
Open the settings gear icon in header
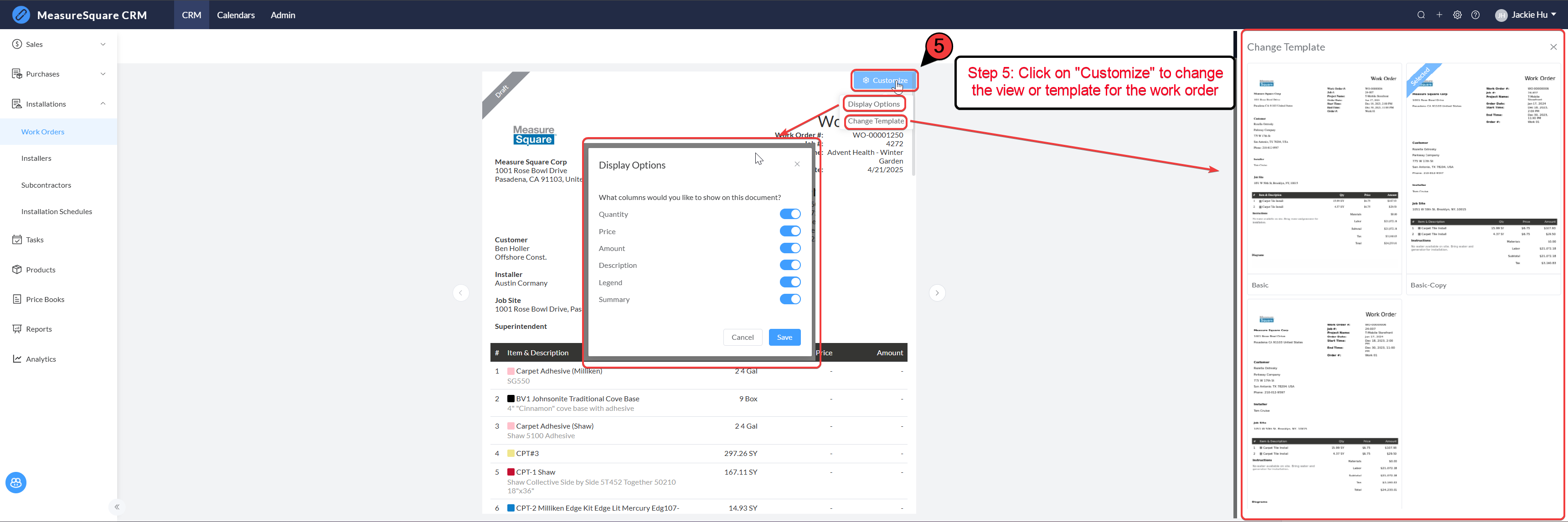pos(1457,15)
